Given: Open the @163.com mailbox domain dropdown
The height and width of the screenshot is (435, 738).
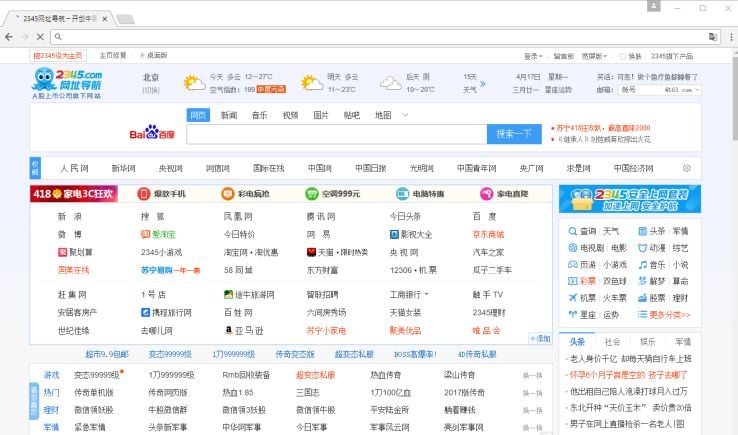Looking at the screenshot, I should (x=697, y=89).
